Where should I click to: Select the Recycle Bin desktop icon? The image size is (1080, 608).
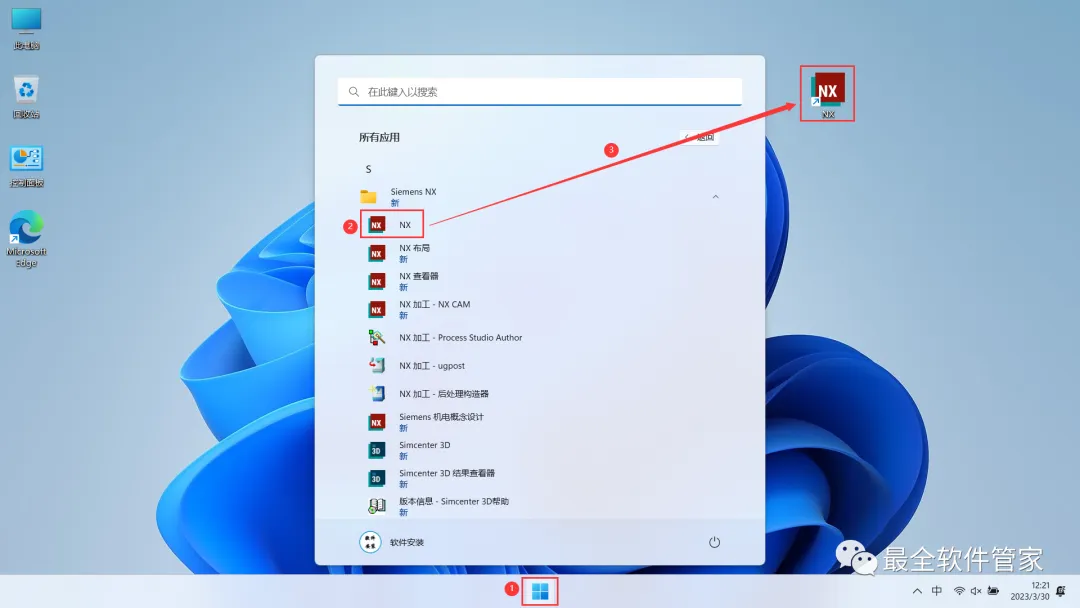tap(26, 97)
